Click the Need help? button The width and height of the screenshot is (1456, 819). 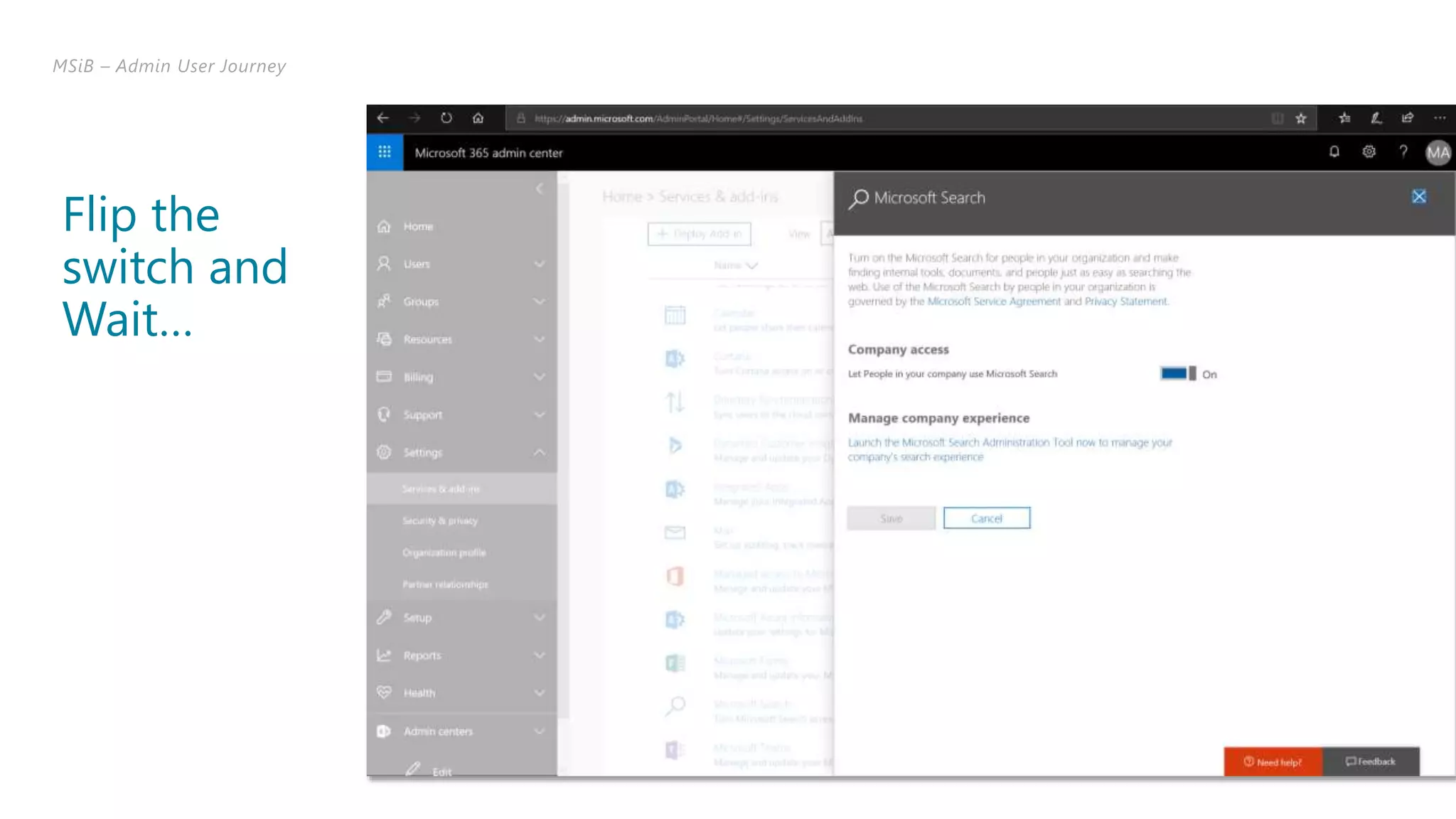[x=1273, y=761]
